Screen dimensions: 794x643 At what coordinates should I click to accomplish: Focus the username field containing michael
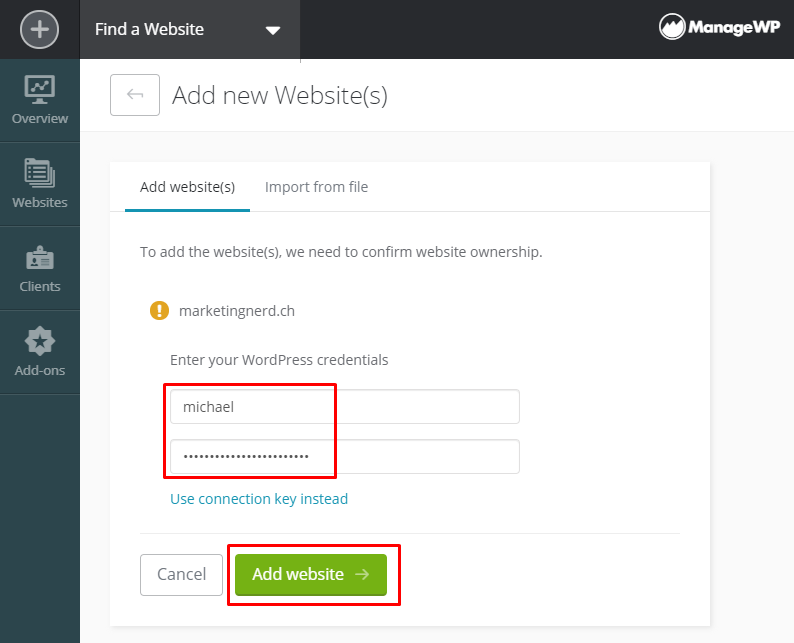pyautogui.click(x=345, y=407)
